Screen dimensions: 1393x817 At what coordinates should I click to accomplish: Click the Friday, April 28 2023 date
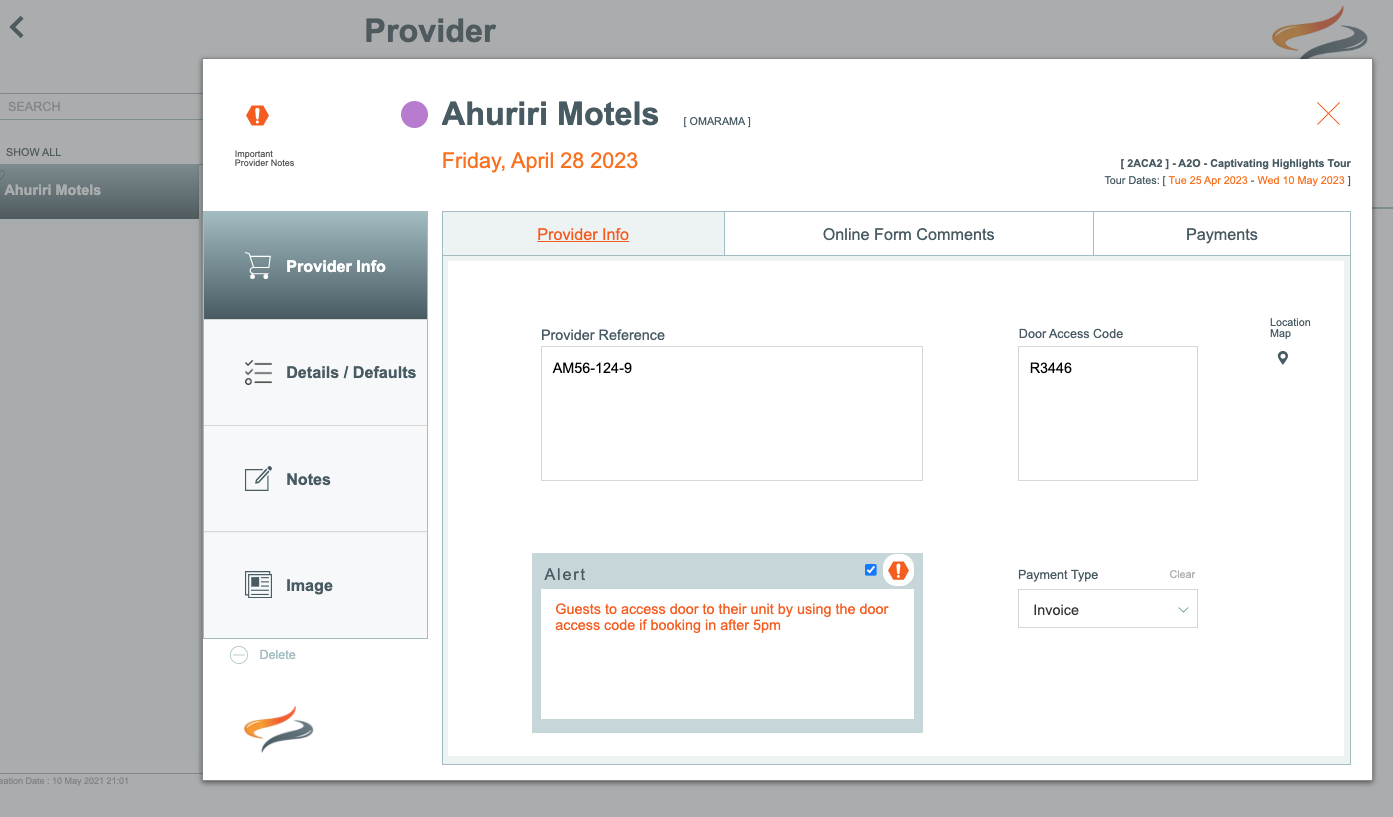[540, 161]
